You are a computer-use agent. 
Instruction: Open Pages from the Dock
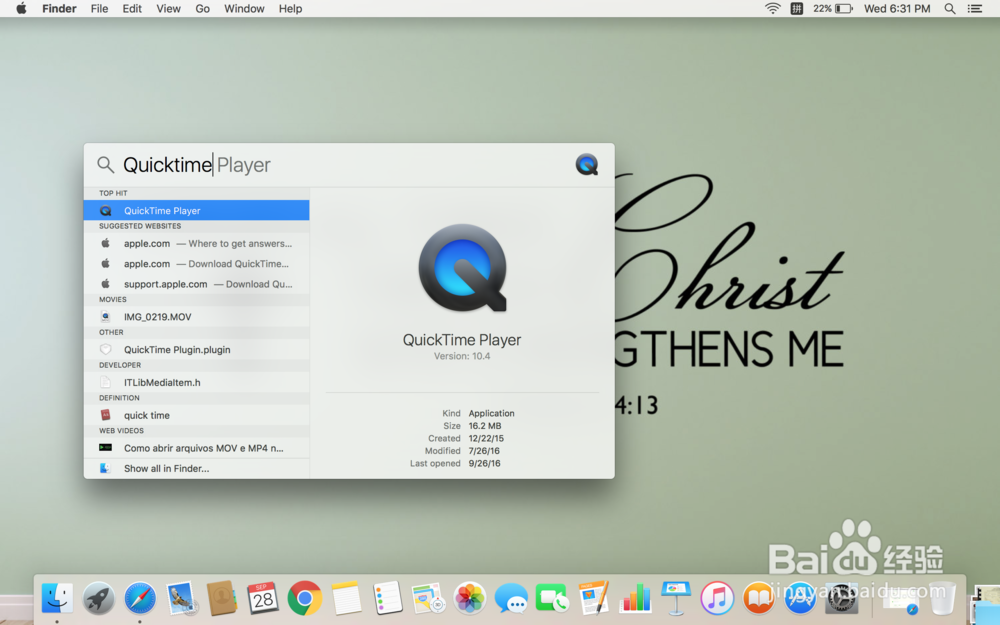pos(594,598)
